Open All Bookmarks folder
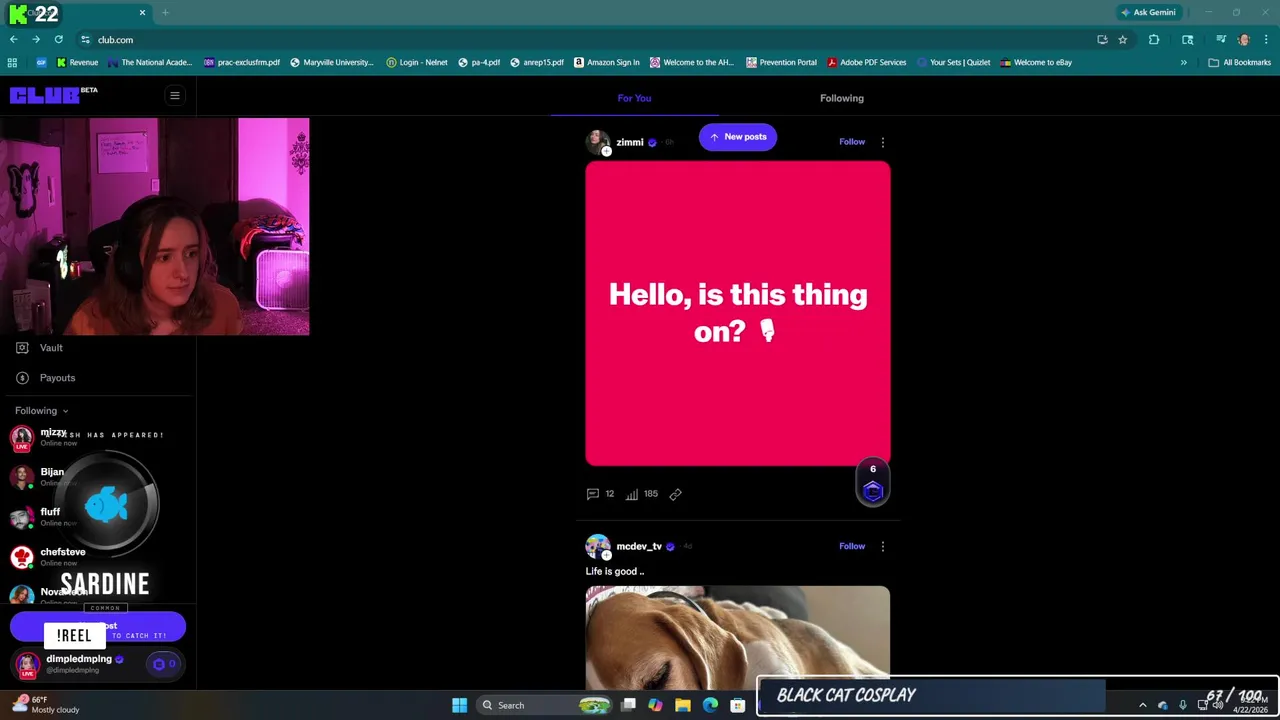Viewport: 1280px width, 720px height. click(x=1240, y=62)
